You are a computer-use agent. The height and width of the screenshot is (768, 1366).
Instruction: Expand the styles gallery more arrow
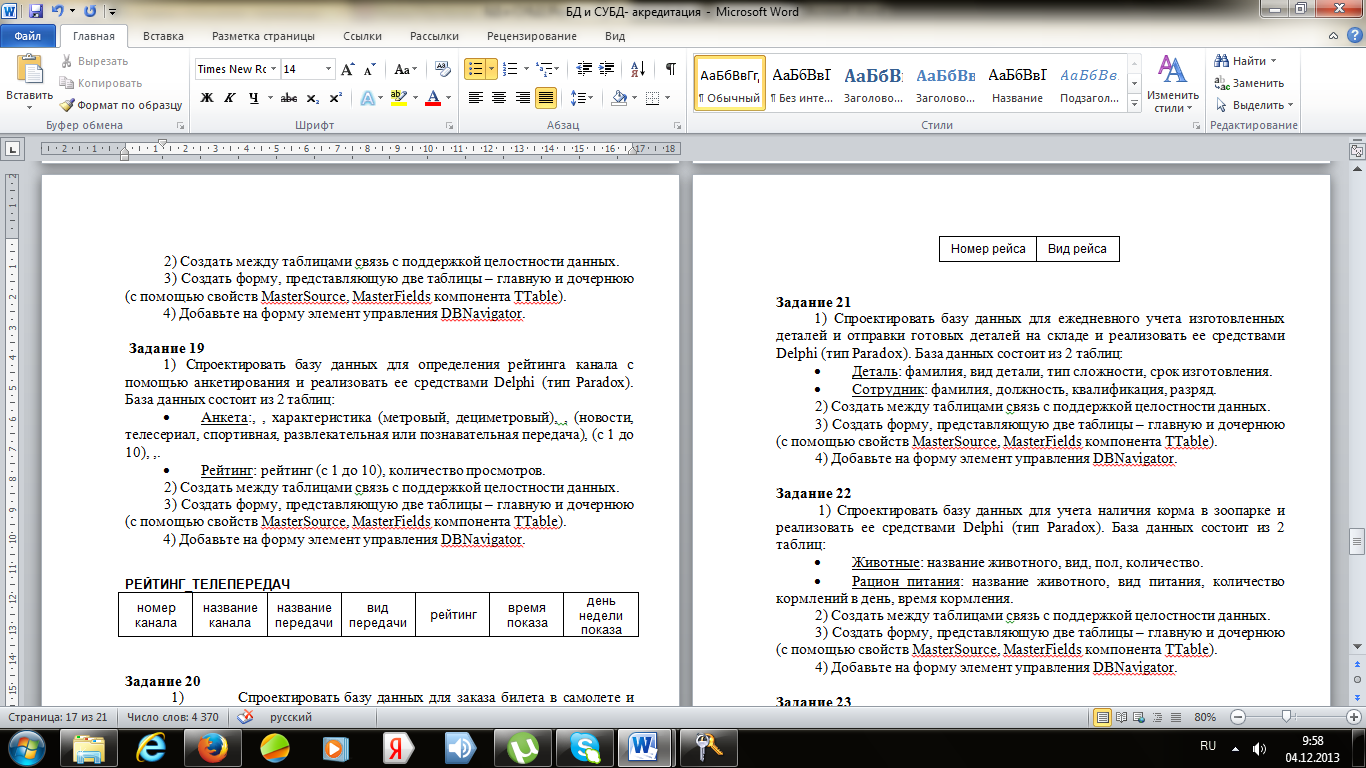[x=1132, y=101]
